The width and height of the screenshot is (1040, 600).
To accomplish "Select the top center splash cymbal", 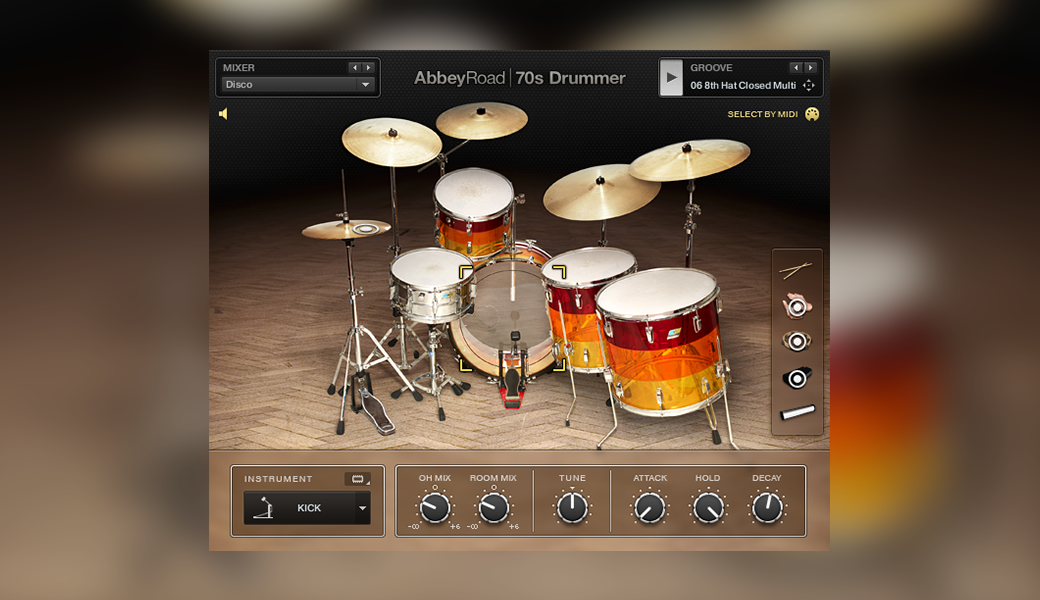I will (482, 120).
